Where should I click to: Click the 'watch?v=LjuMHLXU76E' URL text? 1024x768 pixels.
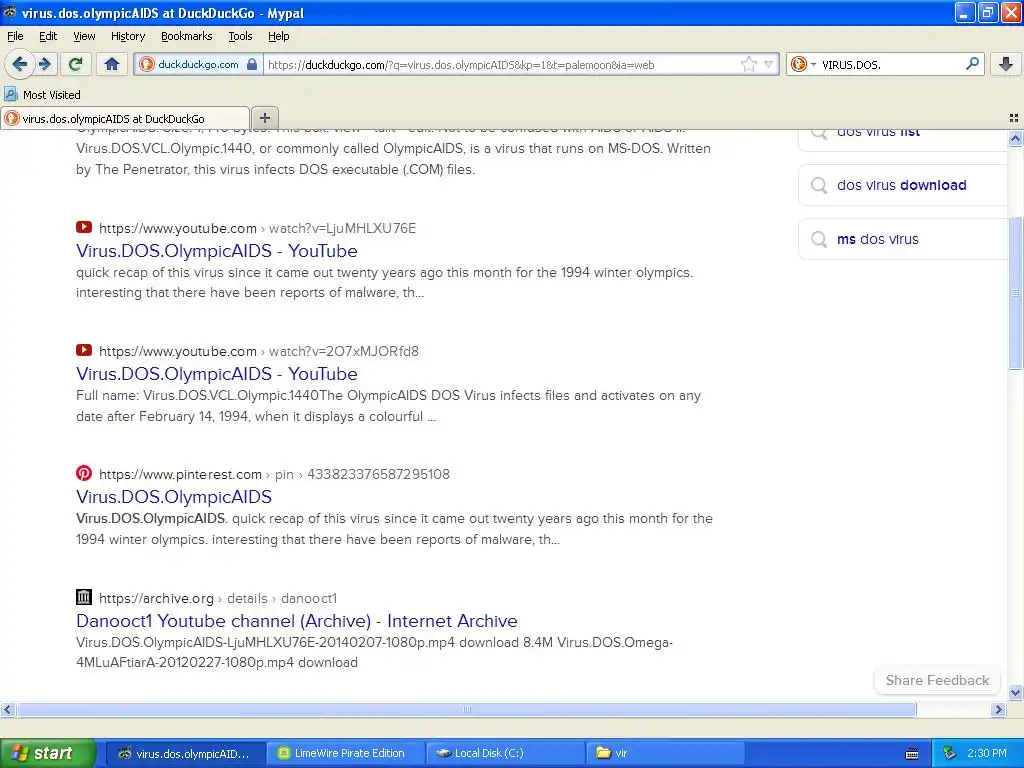[x=342, y=228]
